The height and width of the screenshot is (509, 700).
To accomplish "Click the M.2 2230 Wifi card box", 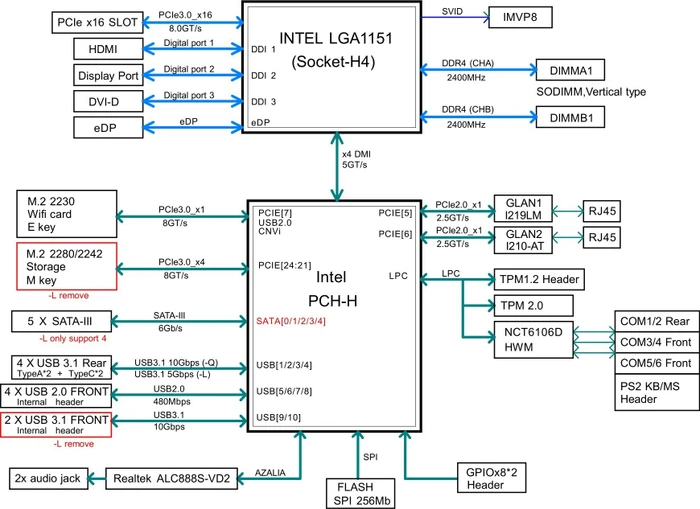I will pos(67,214).
